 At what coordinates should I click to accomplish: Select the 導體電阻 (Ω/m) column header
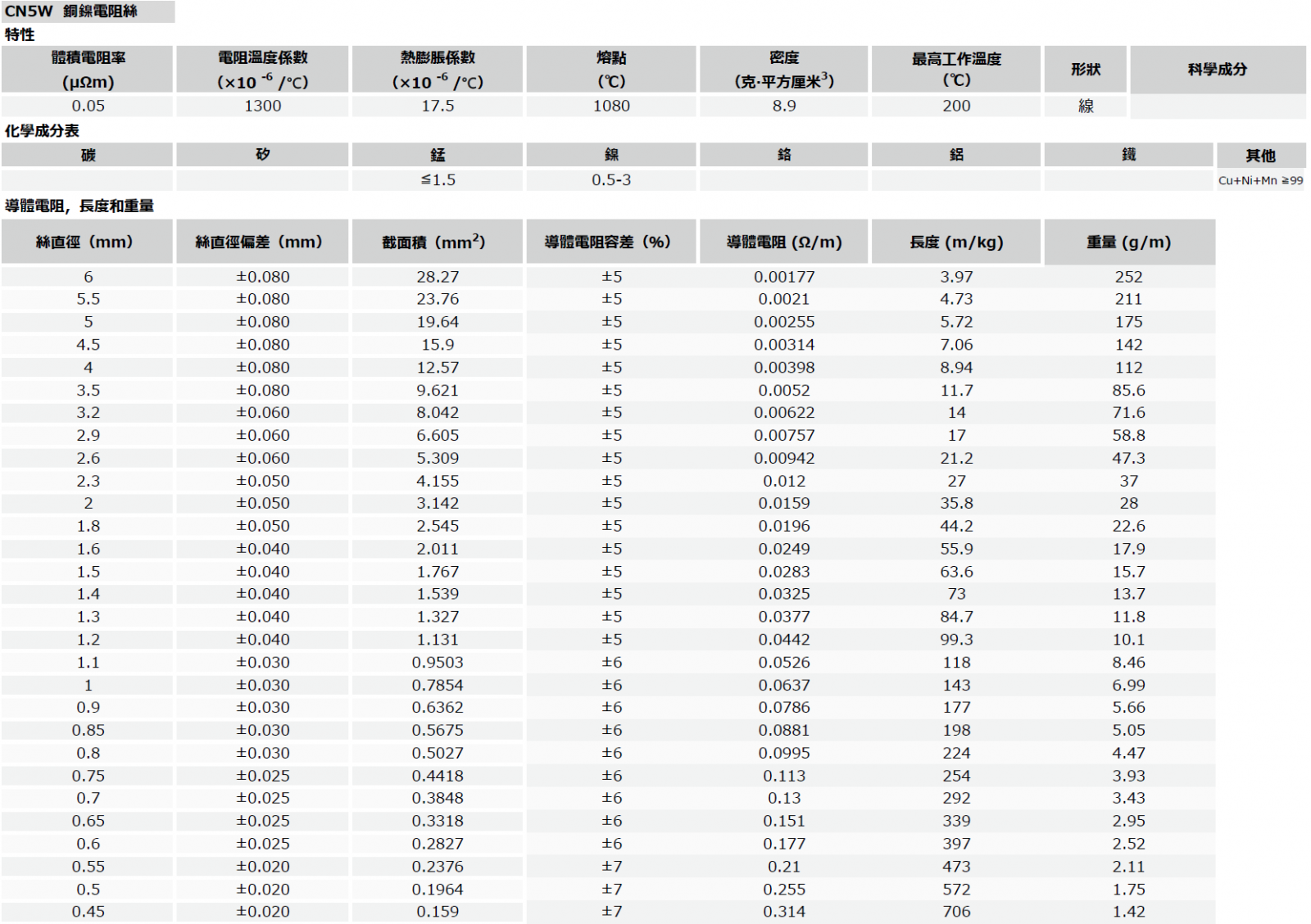click(784, 242)
